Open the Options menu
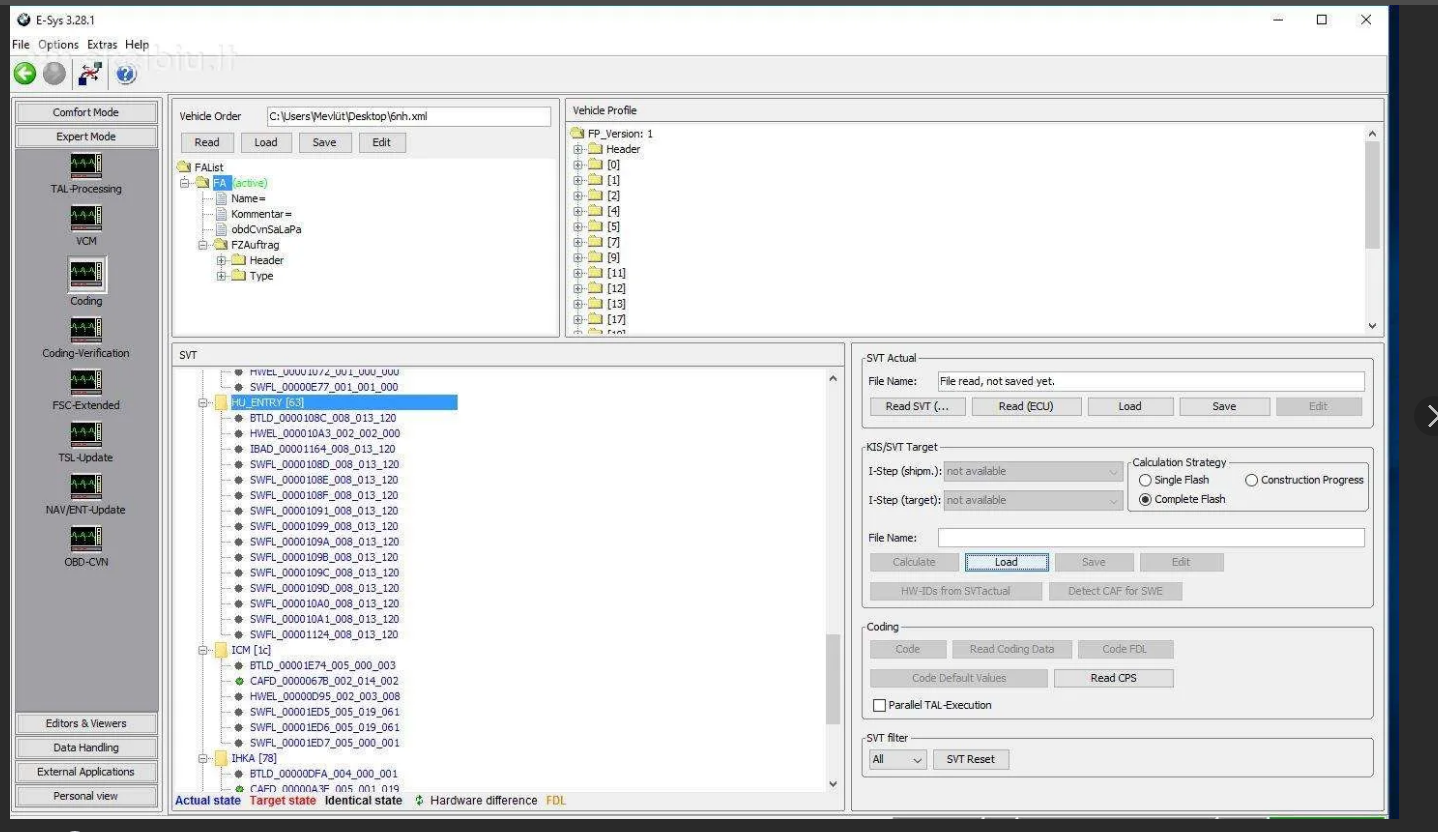1438x832 pixels. click(x=58, y=45)
